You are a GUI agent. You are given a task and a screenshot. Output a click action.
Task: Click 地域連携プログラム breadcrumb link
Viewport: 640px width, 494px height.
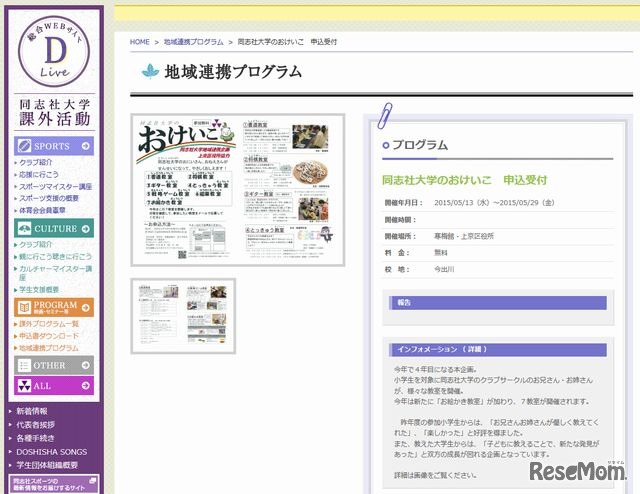194,42
